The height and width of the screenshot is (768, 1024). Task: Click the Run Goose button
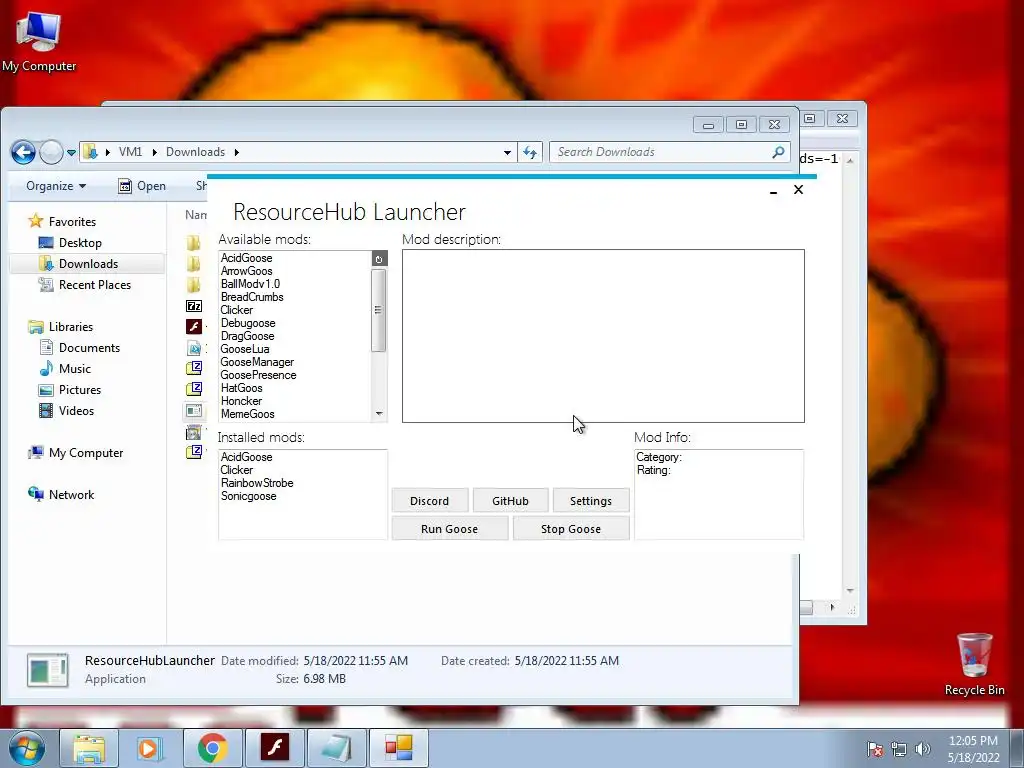click(449, 529)
